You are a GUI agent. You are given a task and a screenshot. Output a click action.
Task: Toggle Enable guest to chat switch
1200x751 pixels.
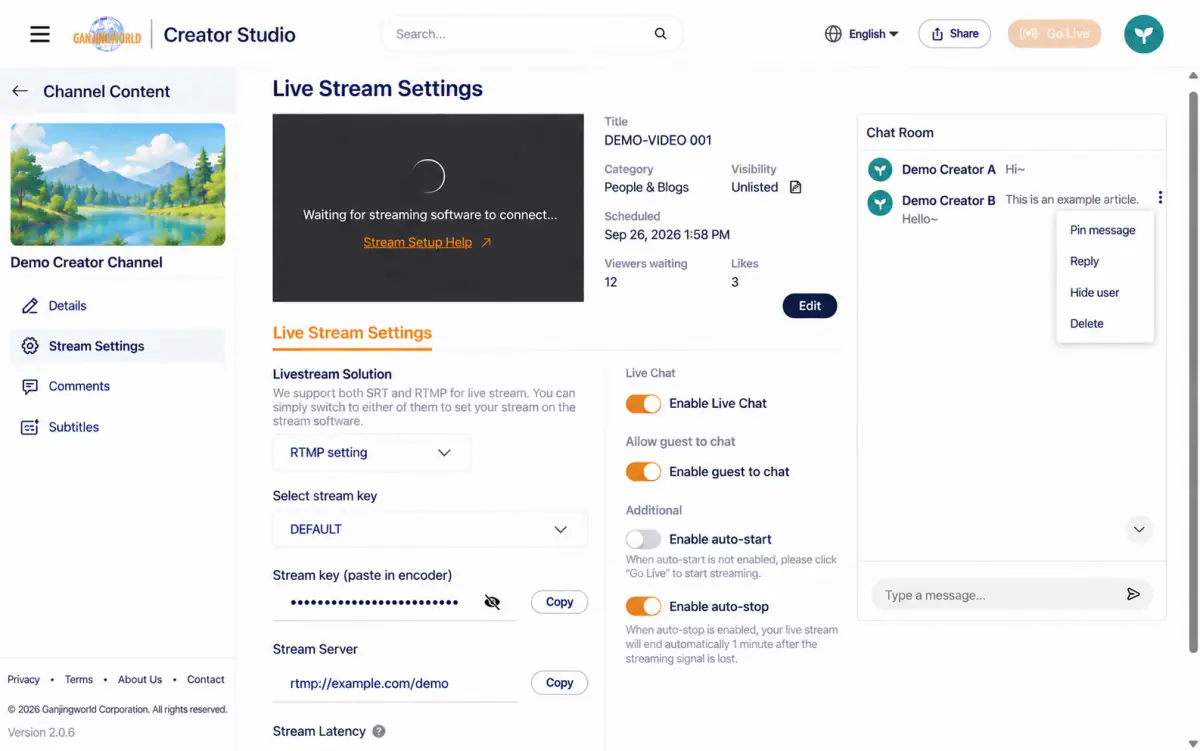[x=643, y=471]
